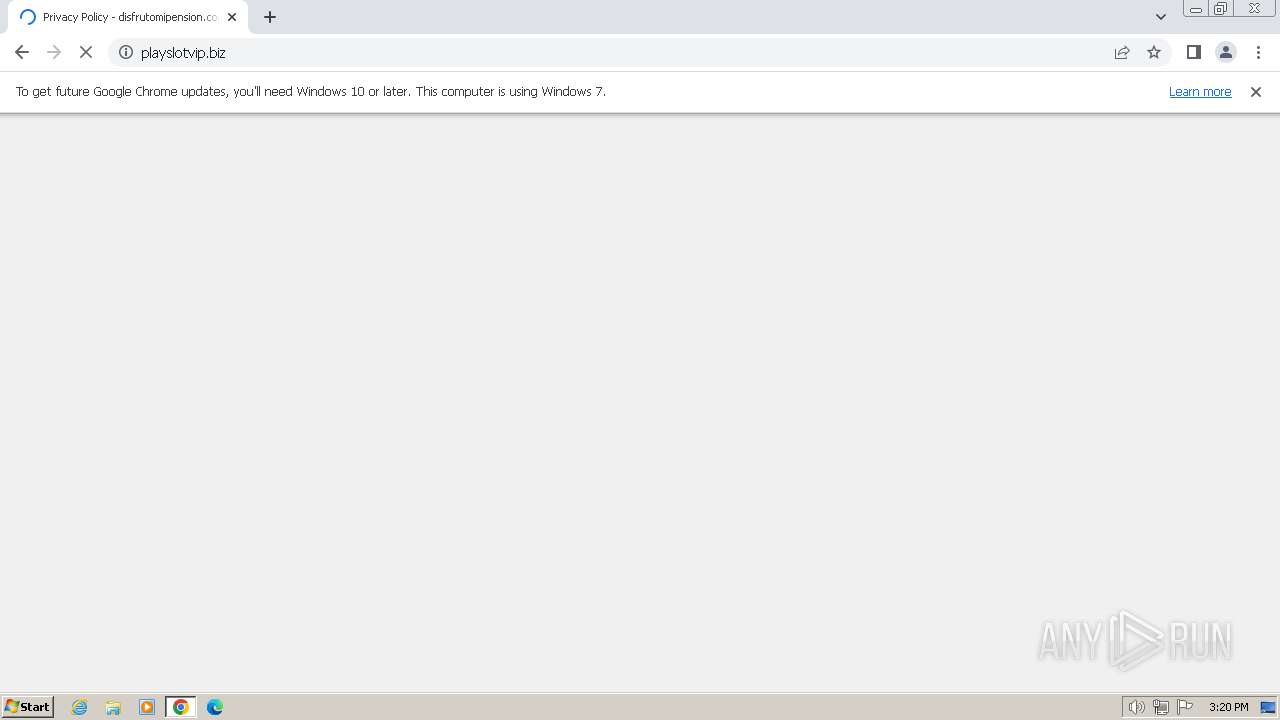
Task: Open a new tab
Action: (x=270, y=17)
